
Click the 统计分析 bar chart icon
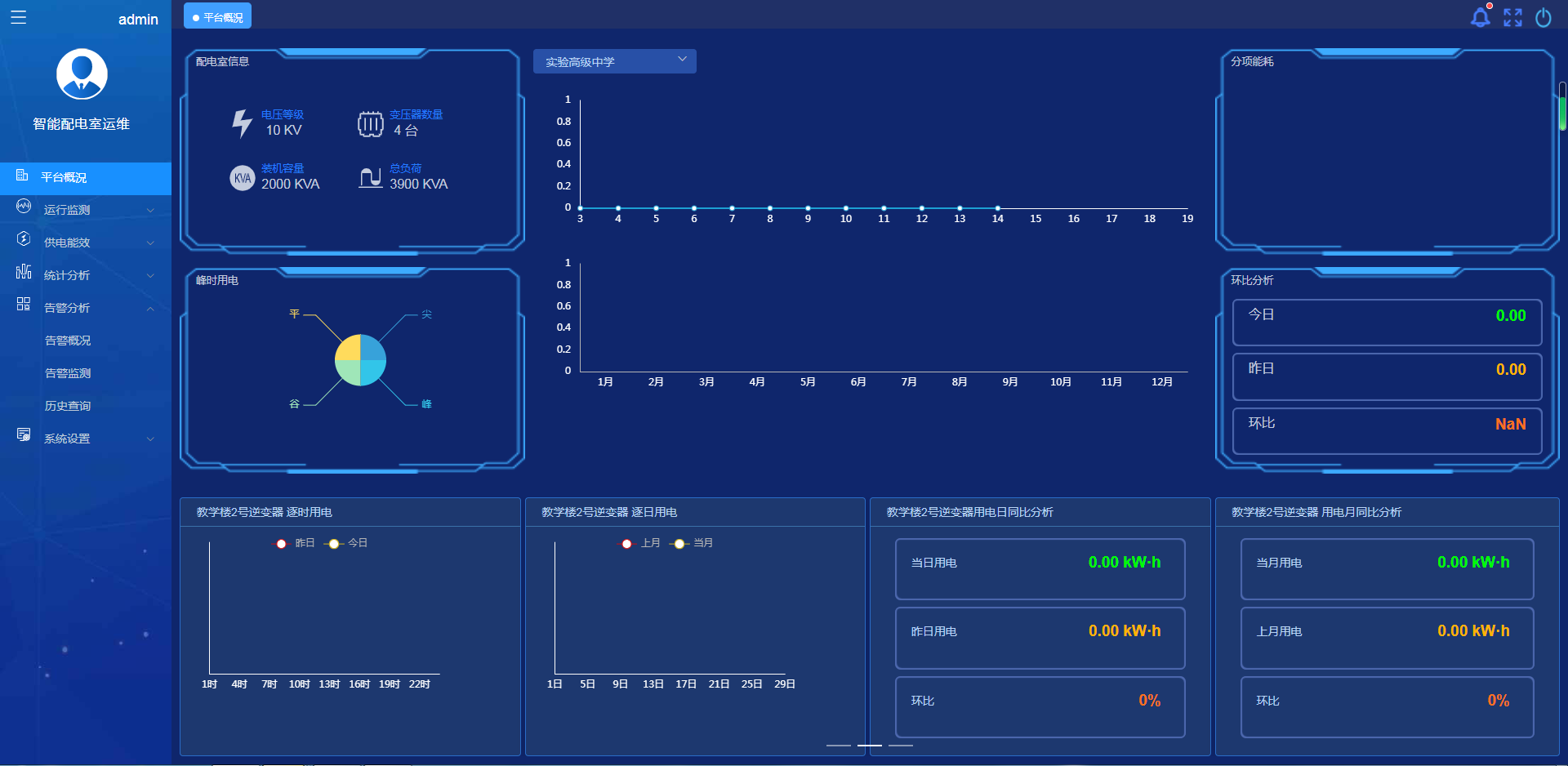(24, 271)
